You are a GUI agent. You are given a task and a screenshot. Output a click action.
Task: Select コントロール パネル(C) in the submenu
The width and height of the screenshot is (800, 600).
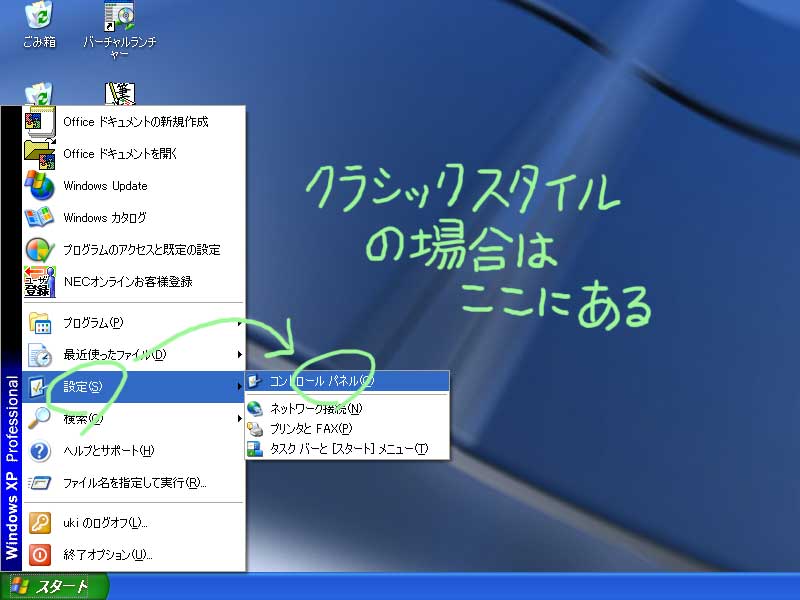[321, 381]
